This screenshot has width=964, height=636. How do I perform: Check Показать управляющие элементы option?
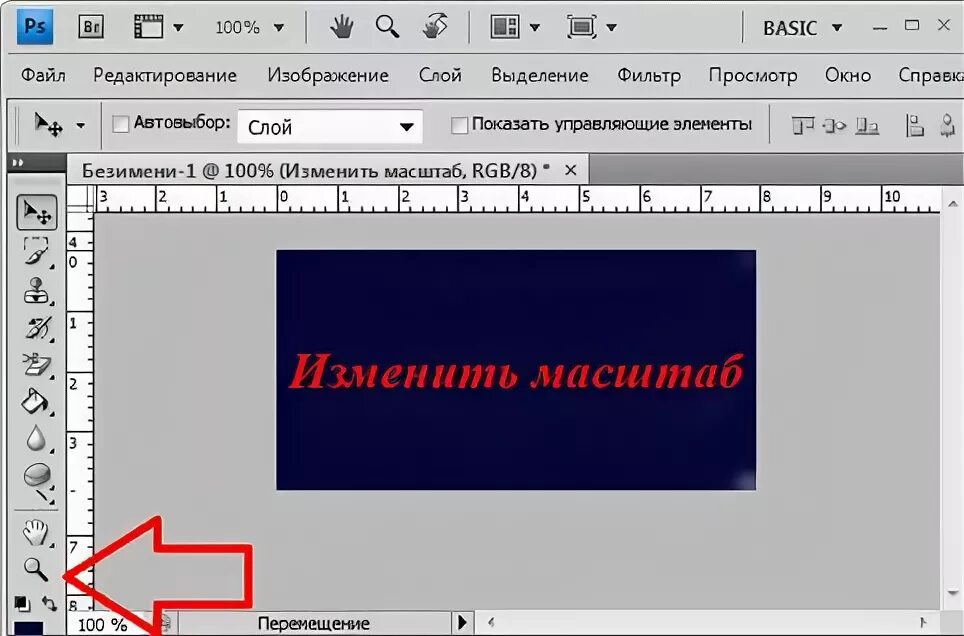[x=459, y=125]
